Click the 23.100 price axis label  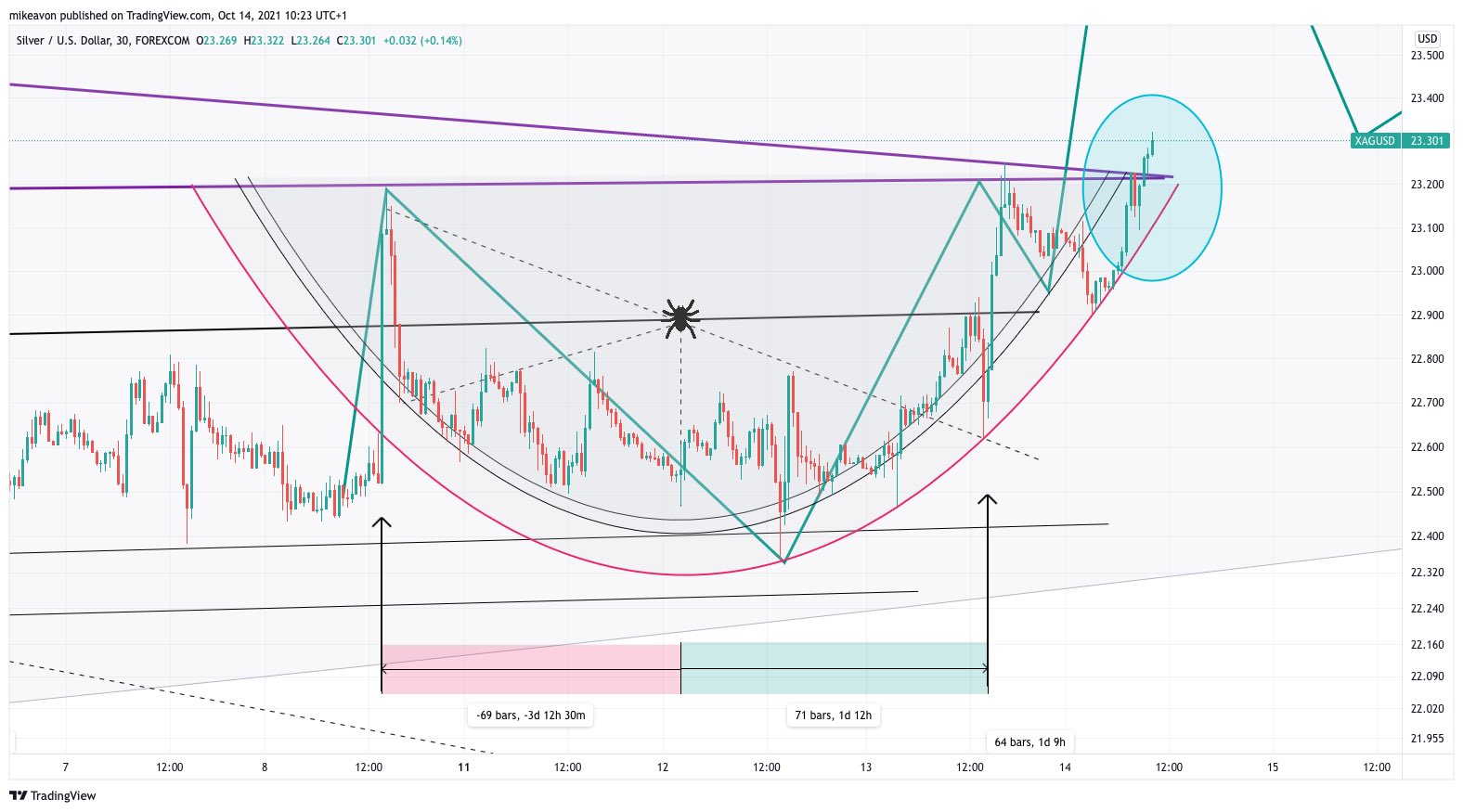pyautogui.click(x=1427, y=228)
